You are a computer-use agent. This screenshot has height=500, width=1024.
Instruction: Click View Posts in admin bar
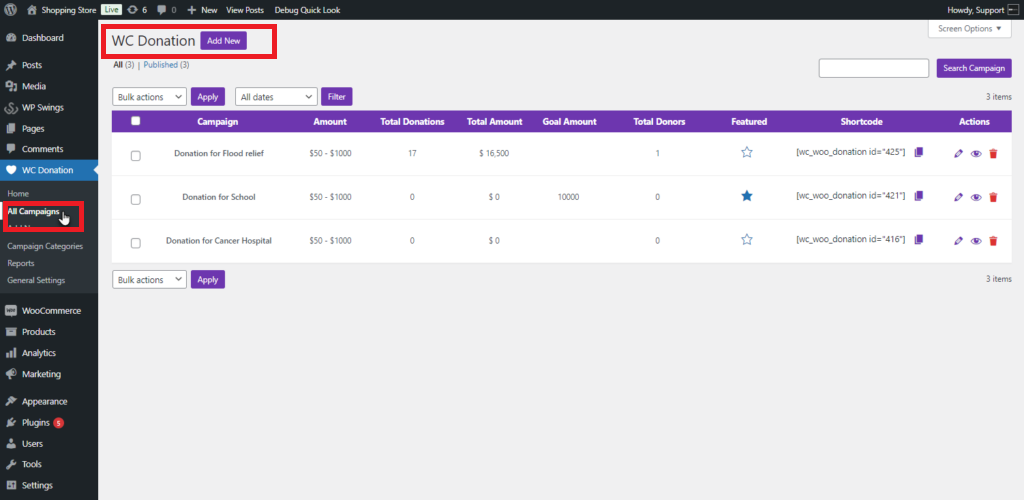coord(245,10)
